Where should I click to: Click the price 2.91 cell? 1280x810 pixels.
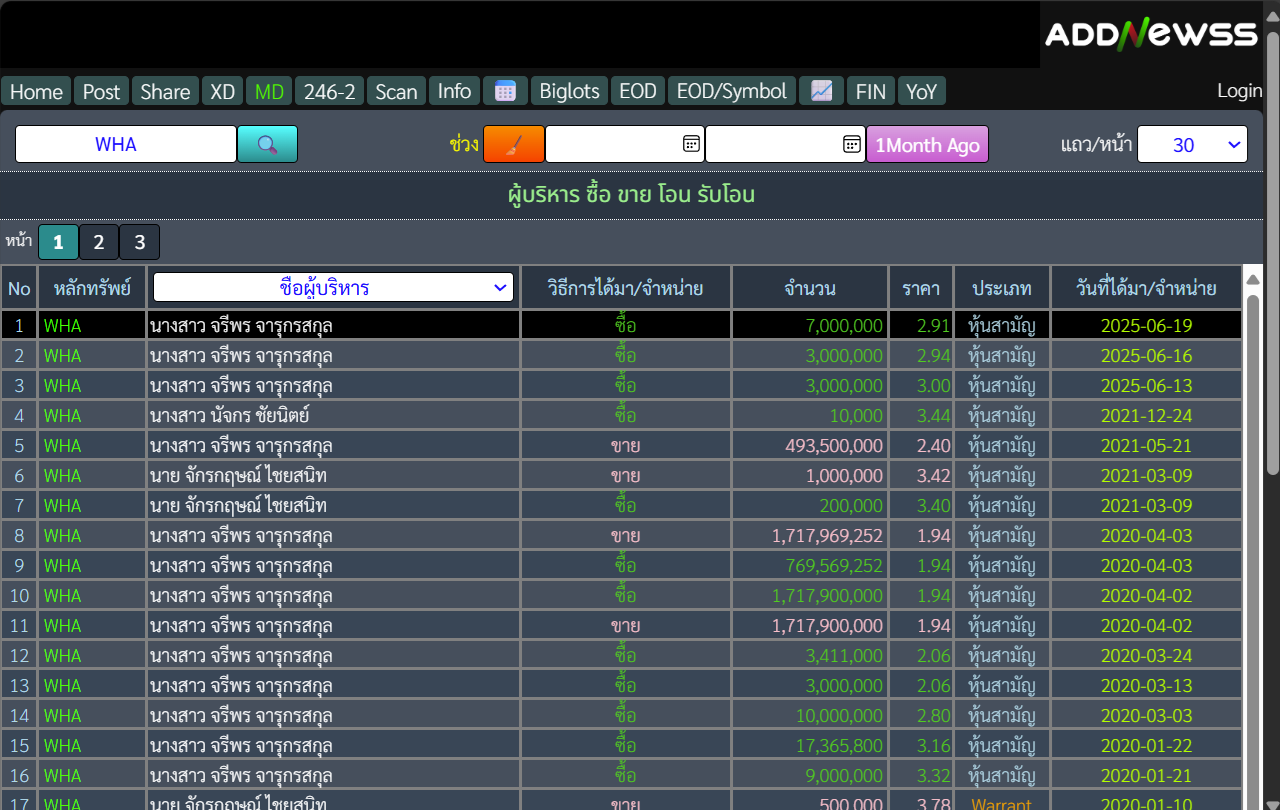coord(921,325)
